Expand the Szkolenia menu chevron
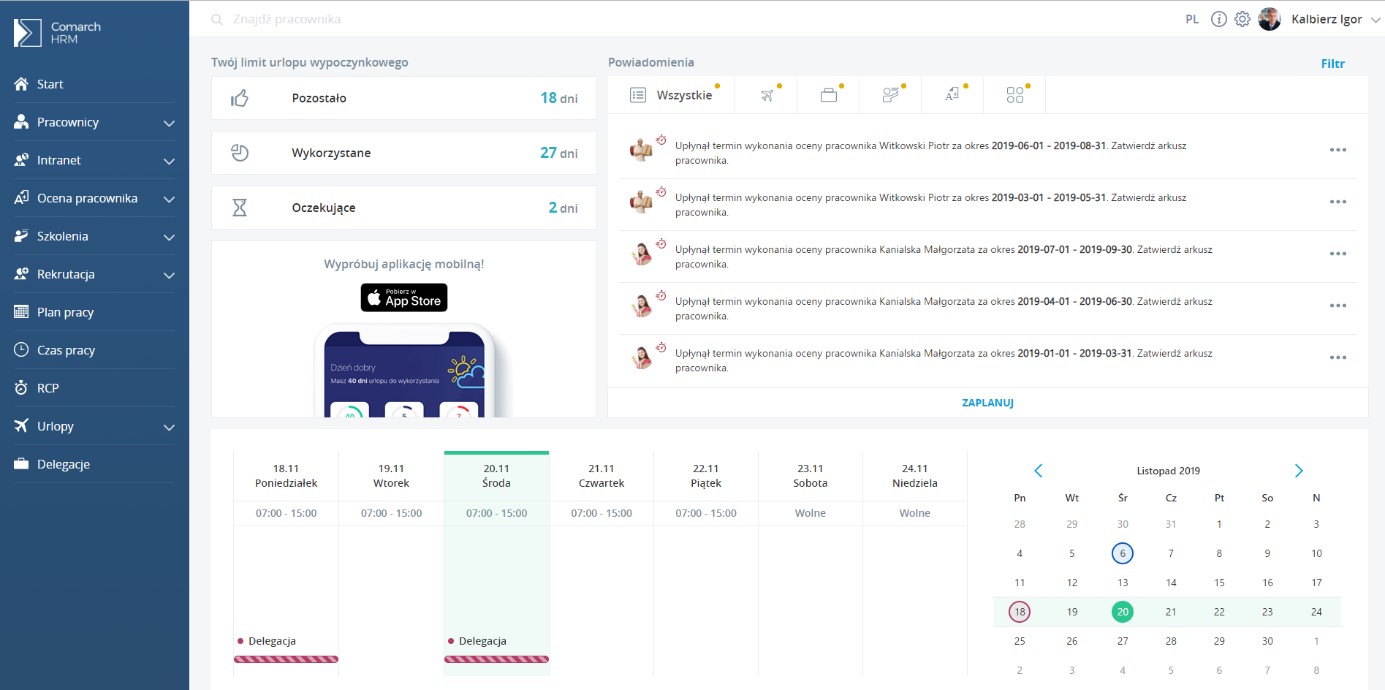1385x690 pixels. pyautogui.click(x=169, y=237)
